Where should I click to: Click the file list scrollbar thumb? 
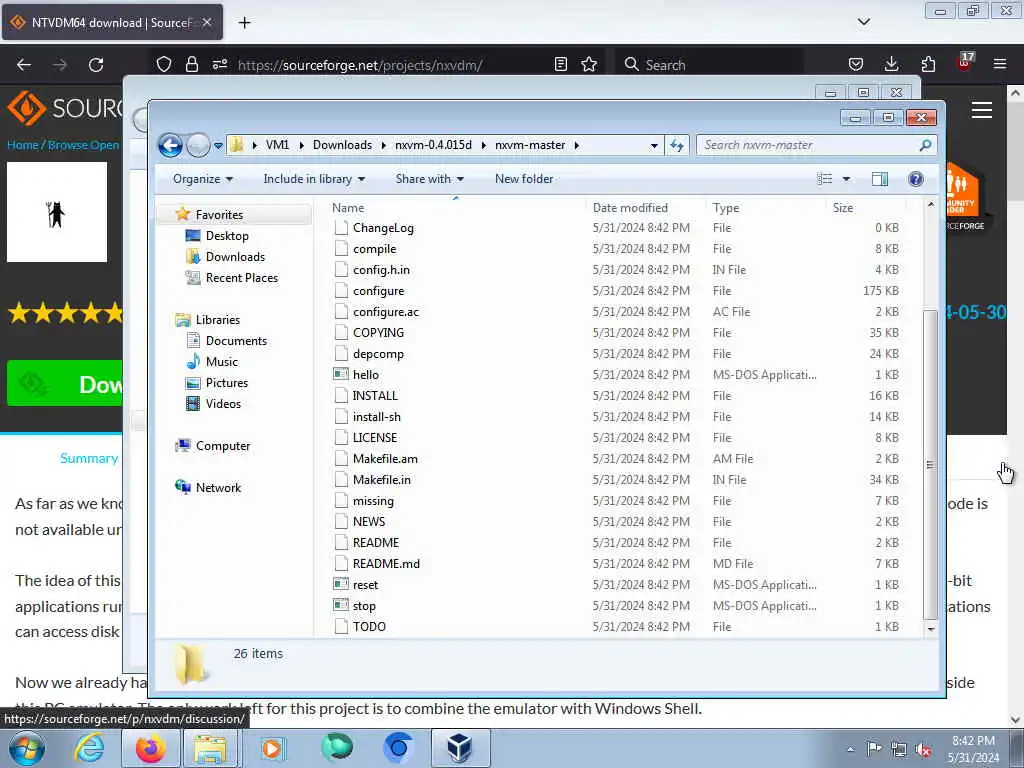click(930, 464)
